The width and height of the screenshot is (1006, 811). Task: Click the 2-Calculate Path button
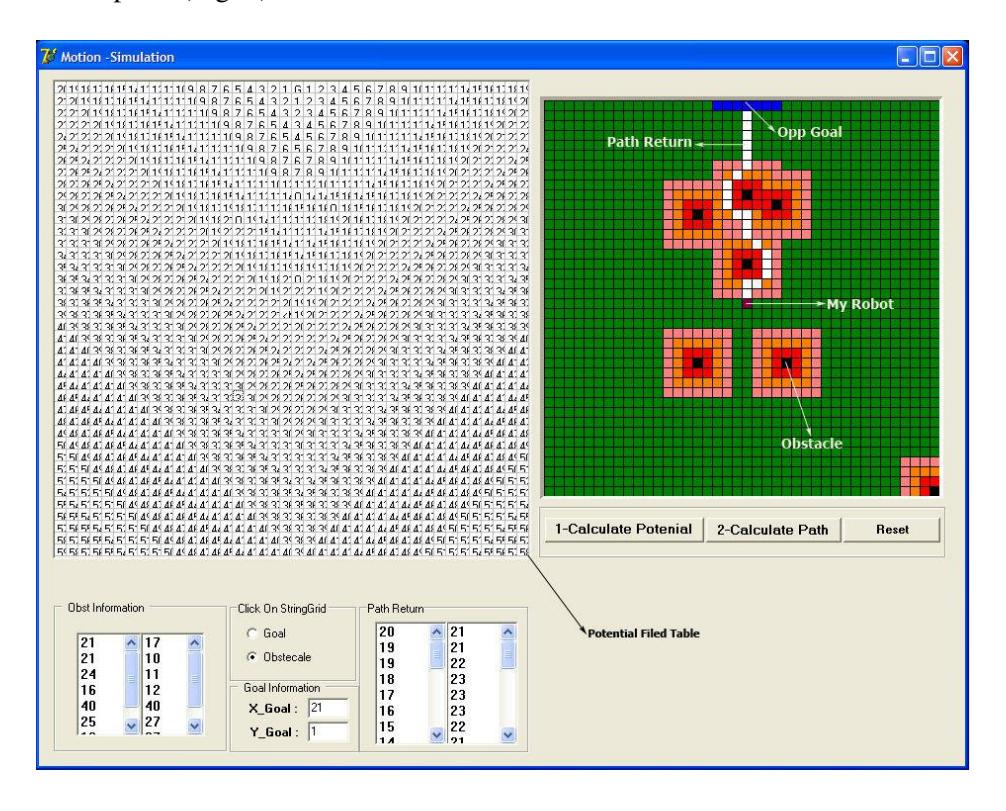click(x=772, y=530)
